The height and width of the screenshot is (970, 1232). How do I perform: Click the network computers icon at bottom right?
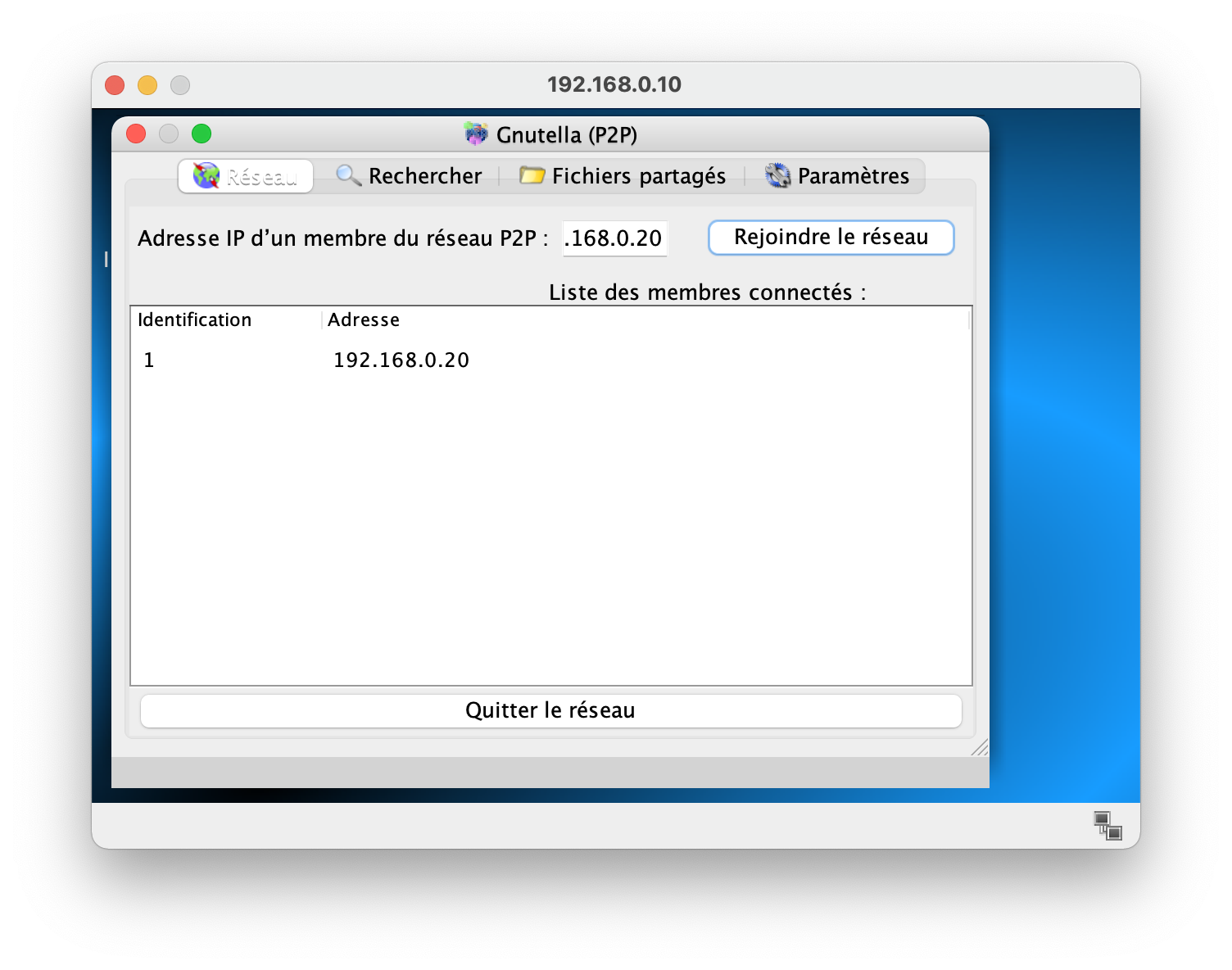coord(1107,825)
